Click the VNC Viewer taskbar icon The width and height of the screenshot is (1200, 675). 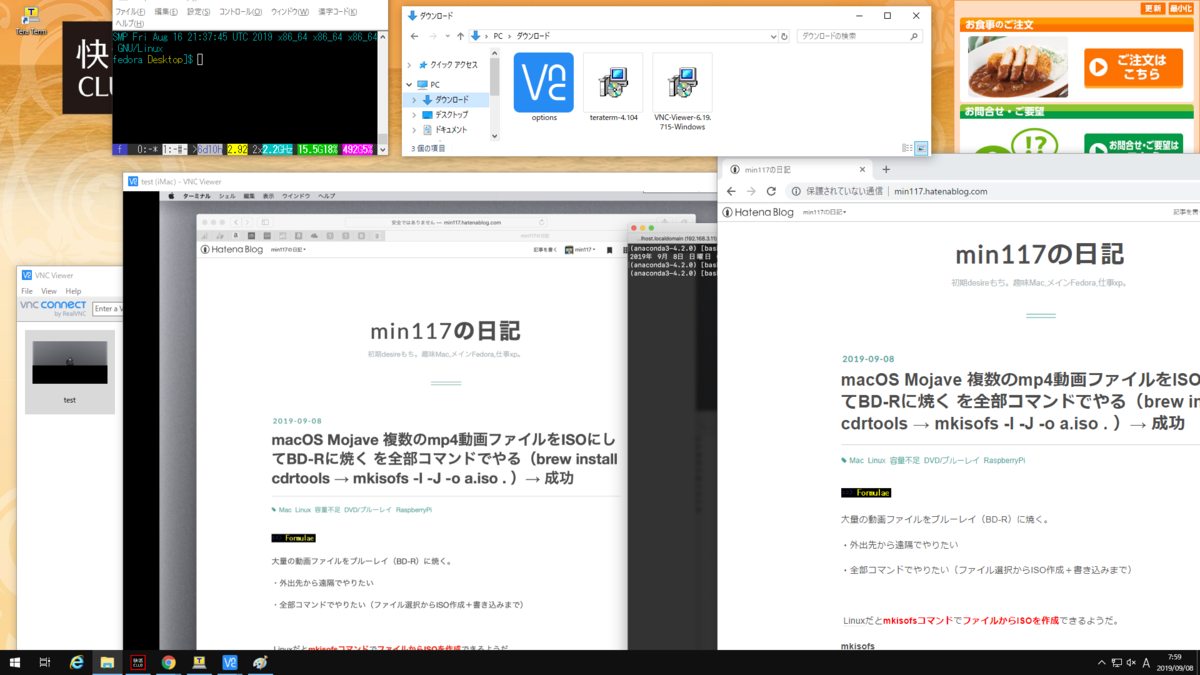pyautogui.click(x=229, y=662)
